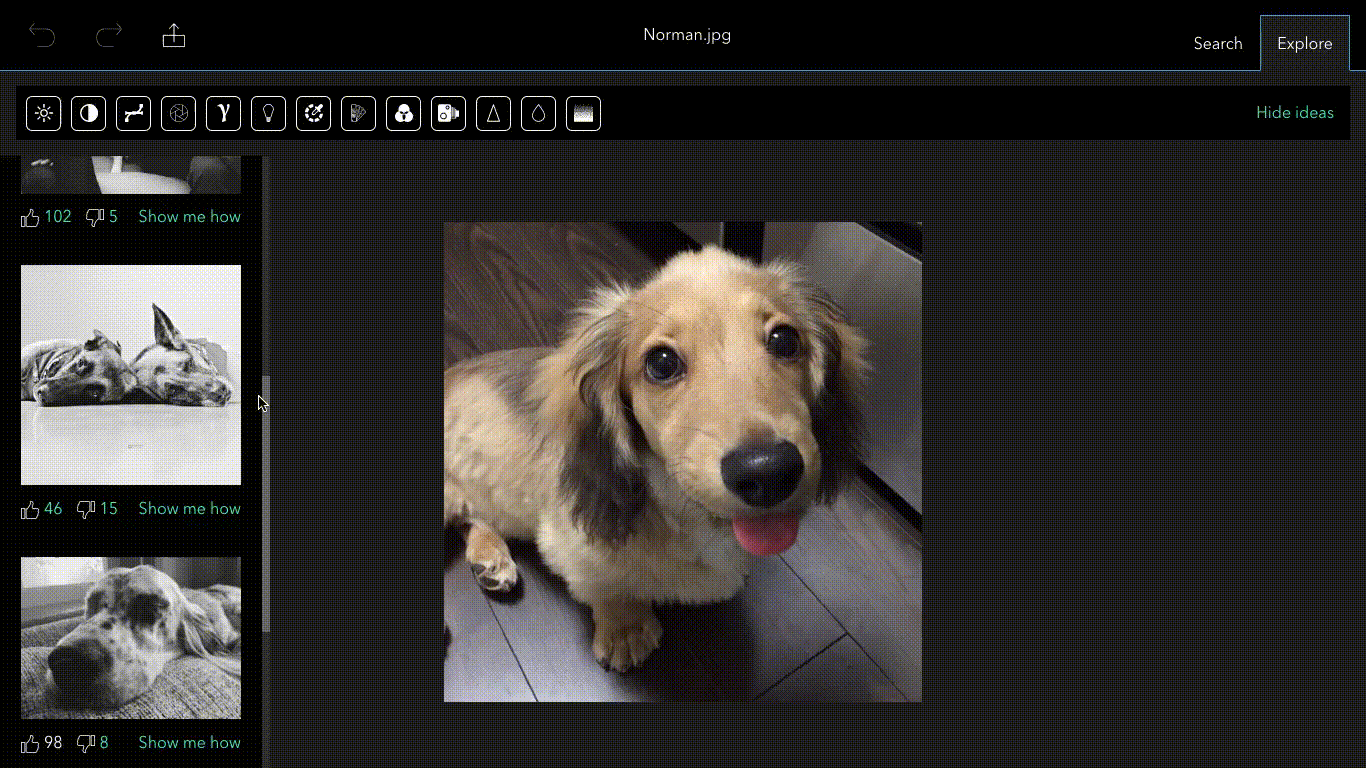
Task: Open the contrast adjustment tool
Action: coord(88,113)
